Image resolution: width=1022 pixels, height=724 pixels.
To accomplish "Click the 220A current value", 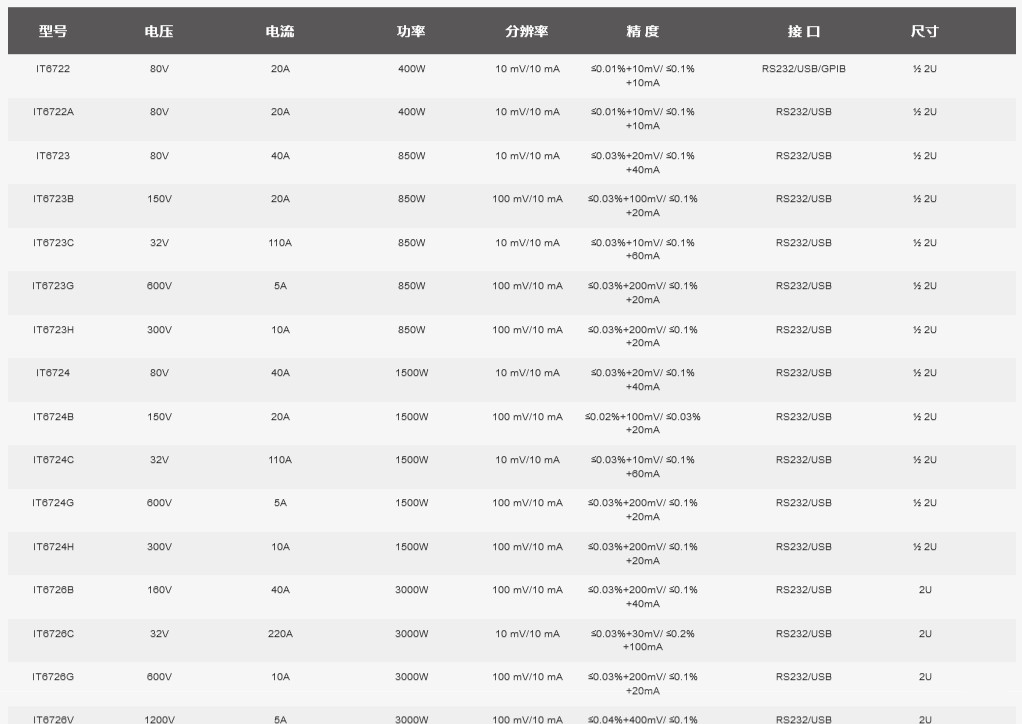I will [x=280, y=634].
